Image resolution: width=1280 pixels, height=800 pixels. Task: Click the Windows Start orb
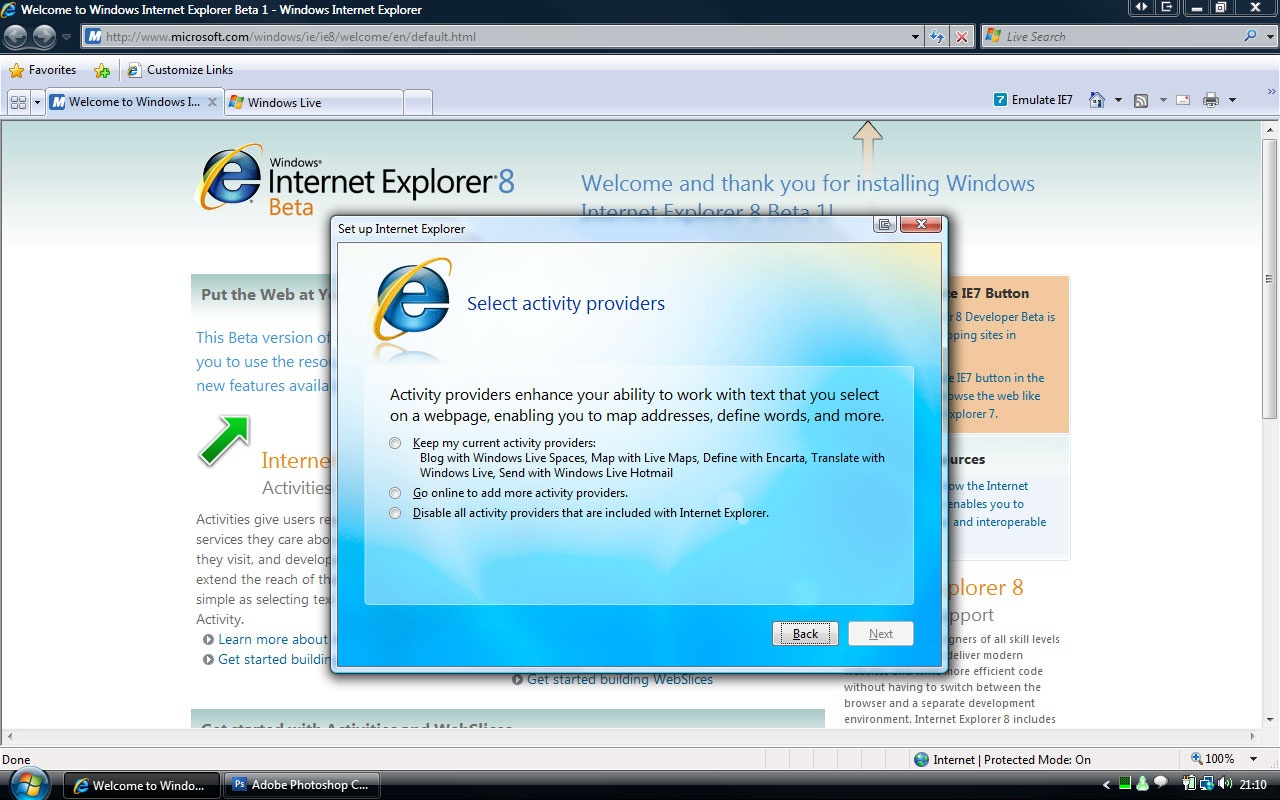(28, 784)
